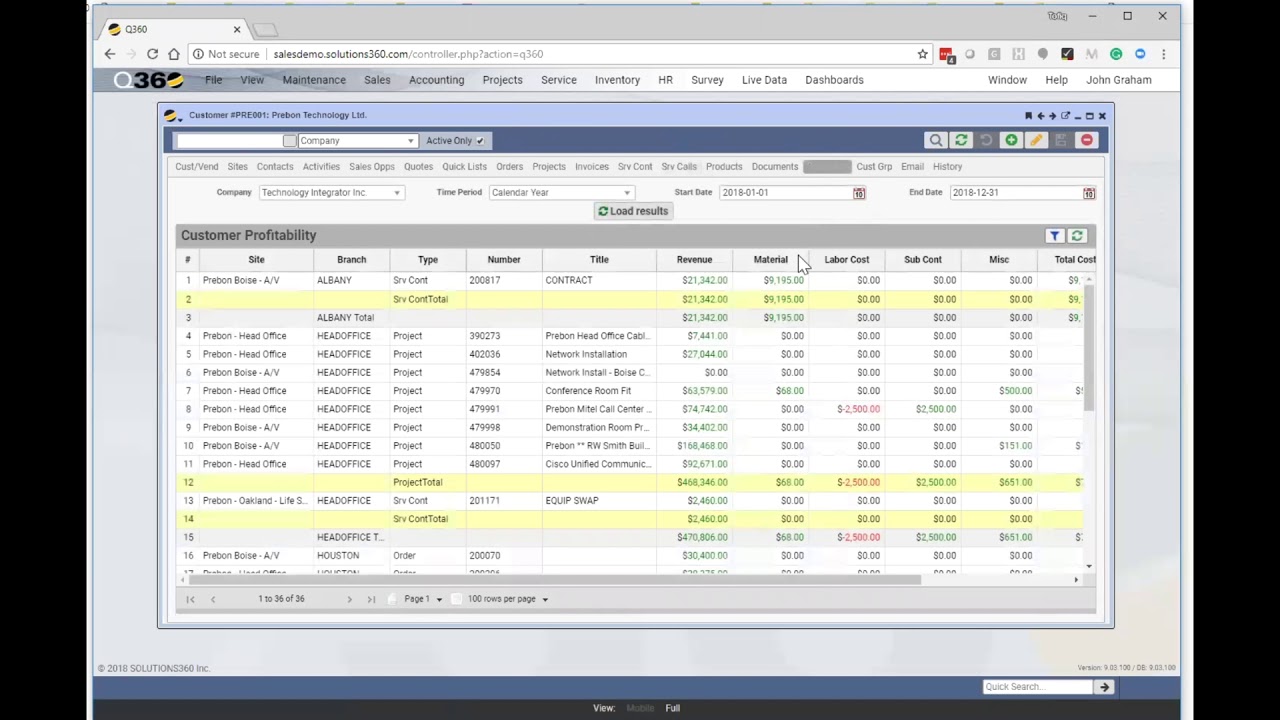Click the Load results button

coord(633,211)
